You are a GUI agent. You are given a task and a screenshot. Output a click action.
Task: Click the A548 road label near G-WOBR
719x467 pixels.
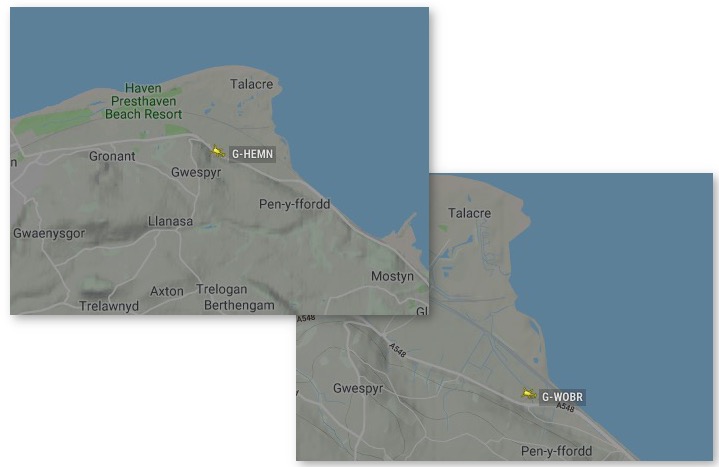point(565,407)
